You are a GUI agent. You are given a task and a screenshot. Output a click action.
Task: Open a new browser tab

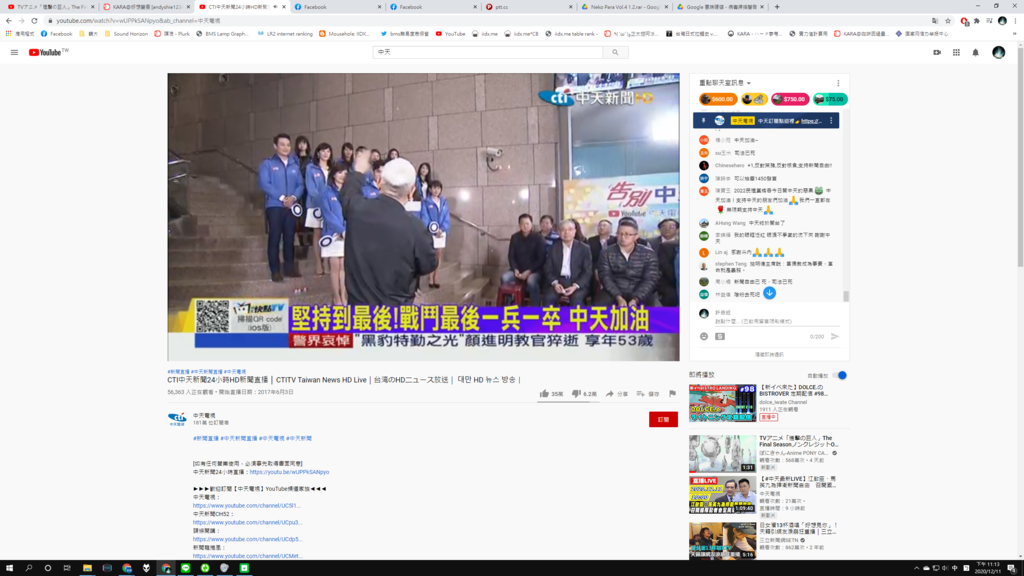(776, 7)
